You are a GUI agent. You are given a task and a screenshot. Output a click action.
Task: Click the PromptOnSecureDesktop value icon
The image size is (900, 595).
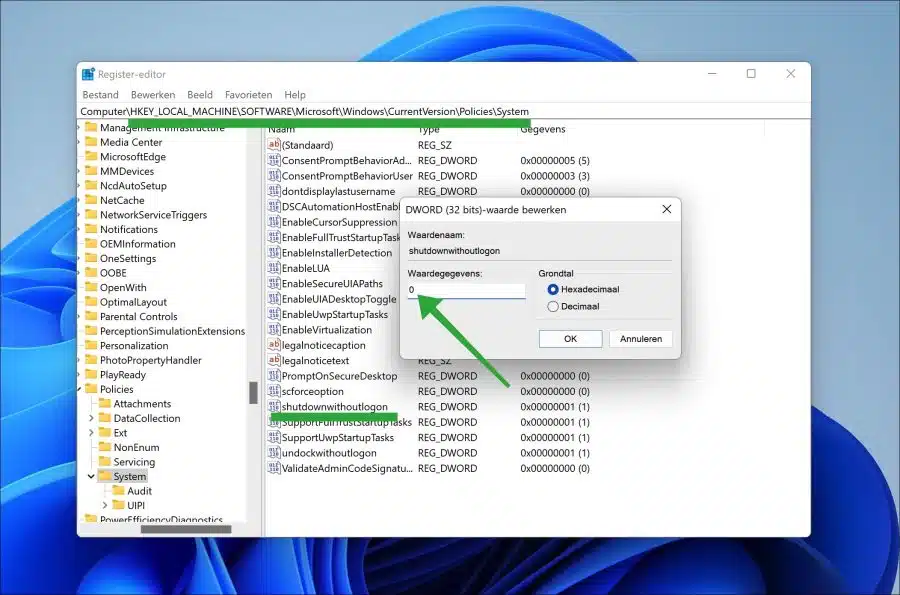(x=274, y=376)
